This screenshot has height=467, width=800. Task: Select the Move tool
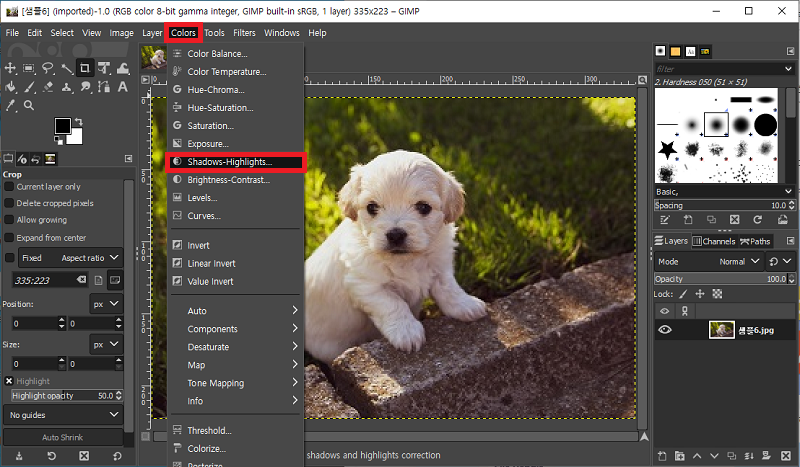10,68
